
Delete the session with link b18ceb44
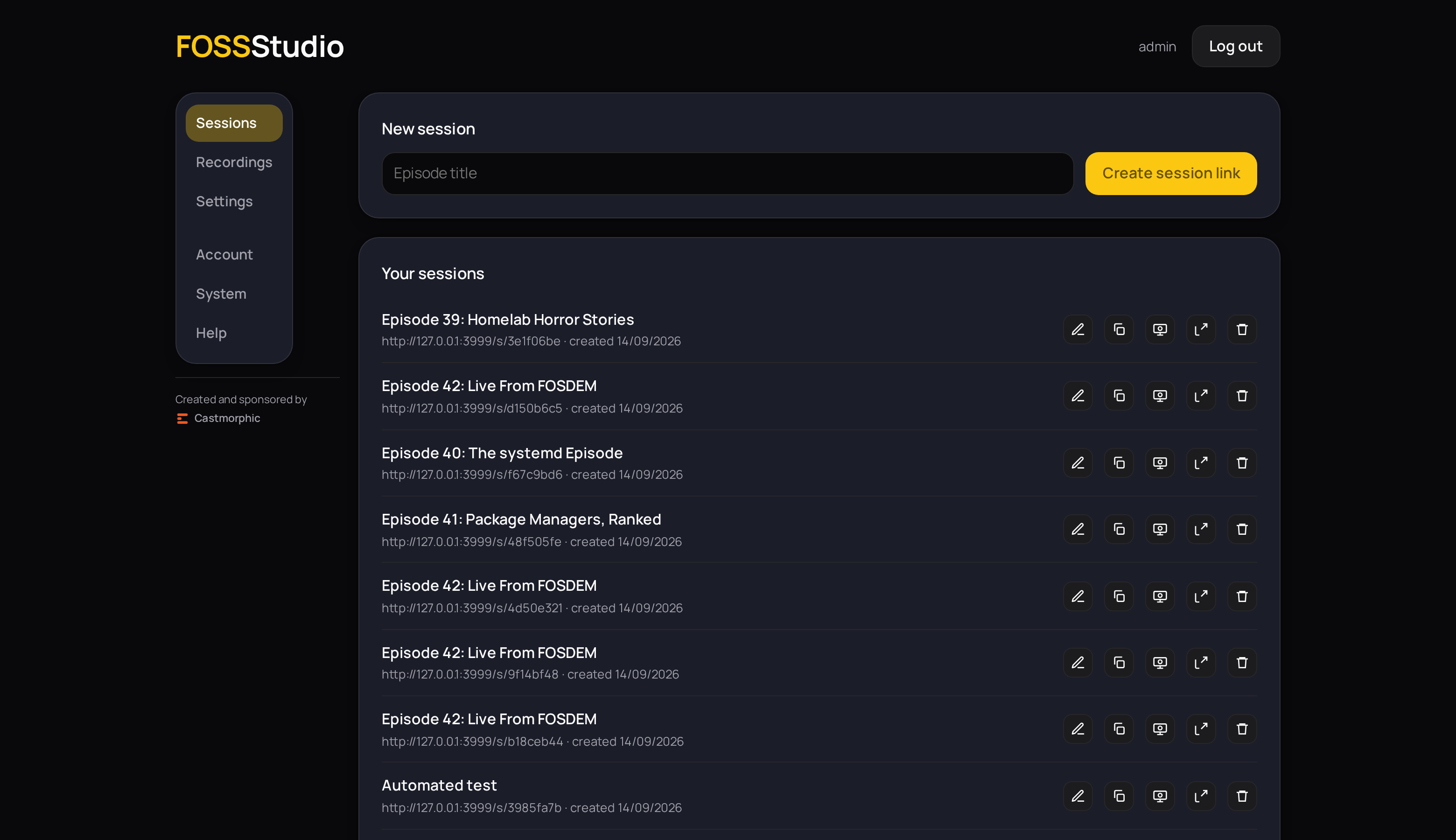1241,728
